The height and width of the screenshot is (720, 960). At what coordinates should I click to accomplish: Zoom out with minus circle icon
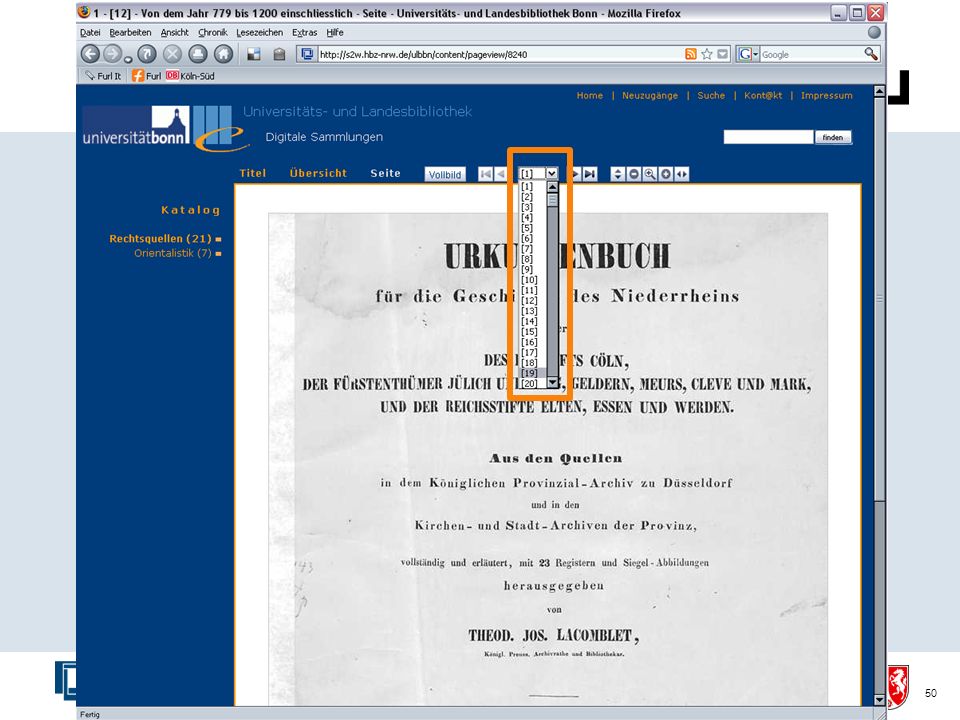pyautogui.click(x=634, y=174)
